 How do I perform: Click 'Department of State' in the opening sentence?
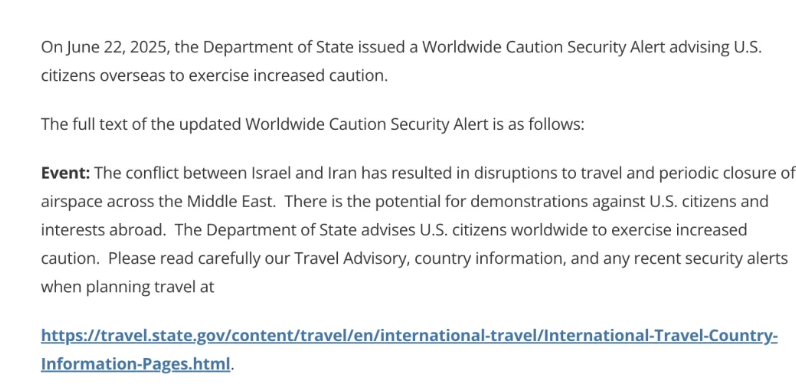pos(278,48)
